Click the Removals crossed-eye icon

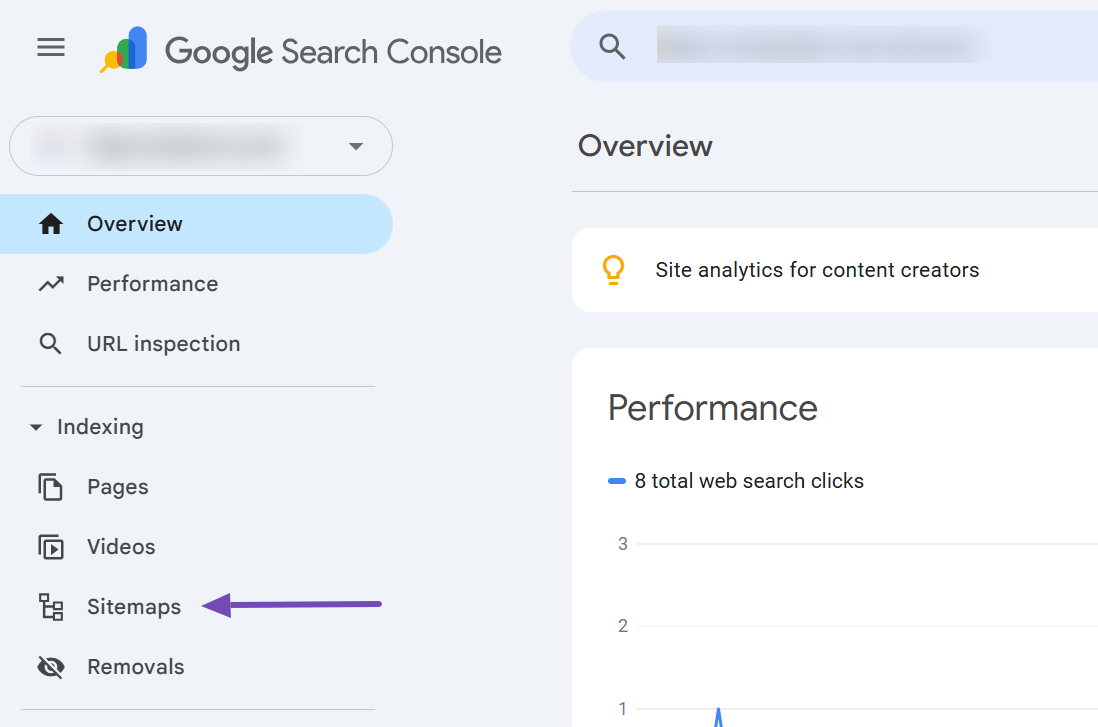click(x=50, y=667)
